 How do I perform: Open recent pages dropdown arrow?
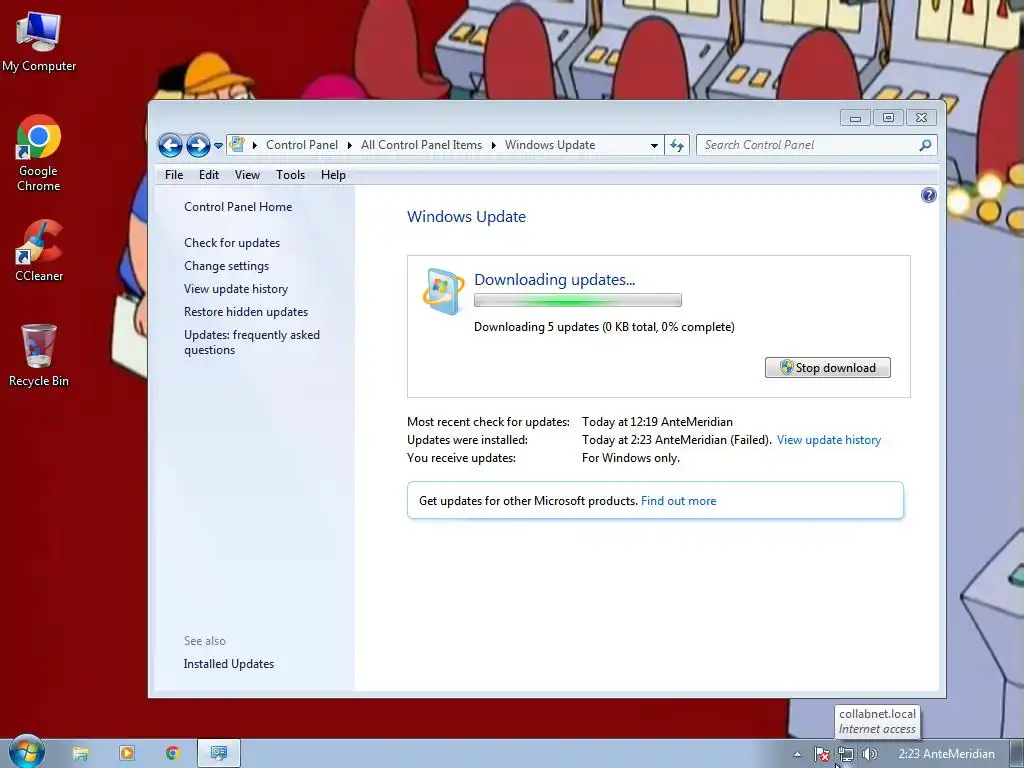click(x=218, y=146)
